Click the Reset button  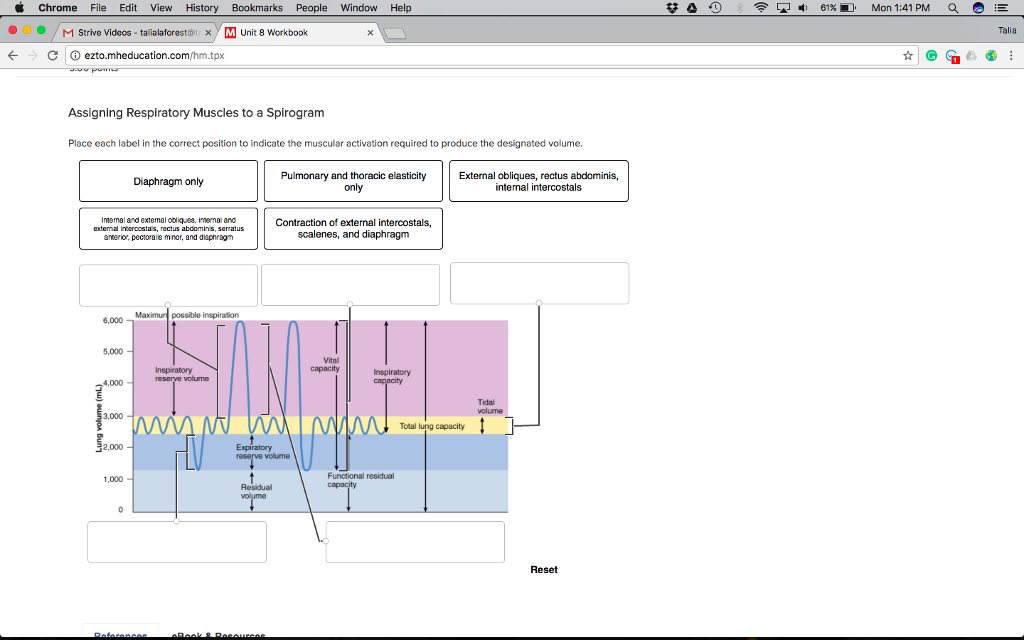coord(543,569)
